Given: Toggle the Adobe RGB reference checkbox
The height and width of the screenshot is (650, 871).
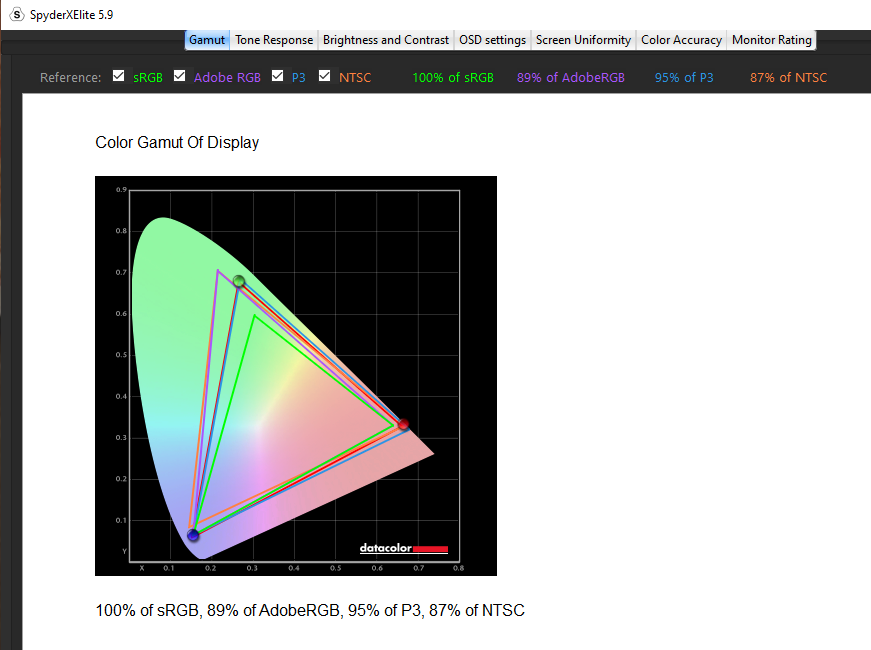Looking at the screenshot, I should [180, 76].
